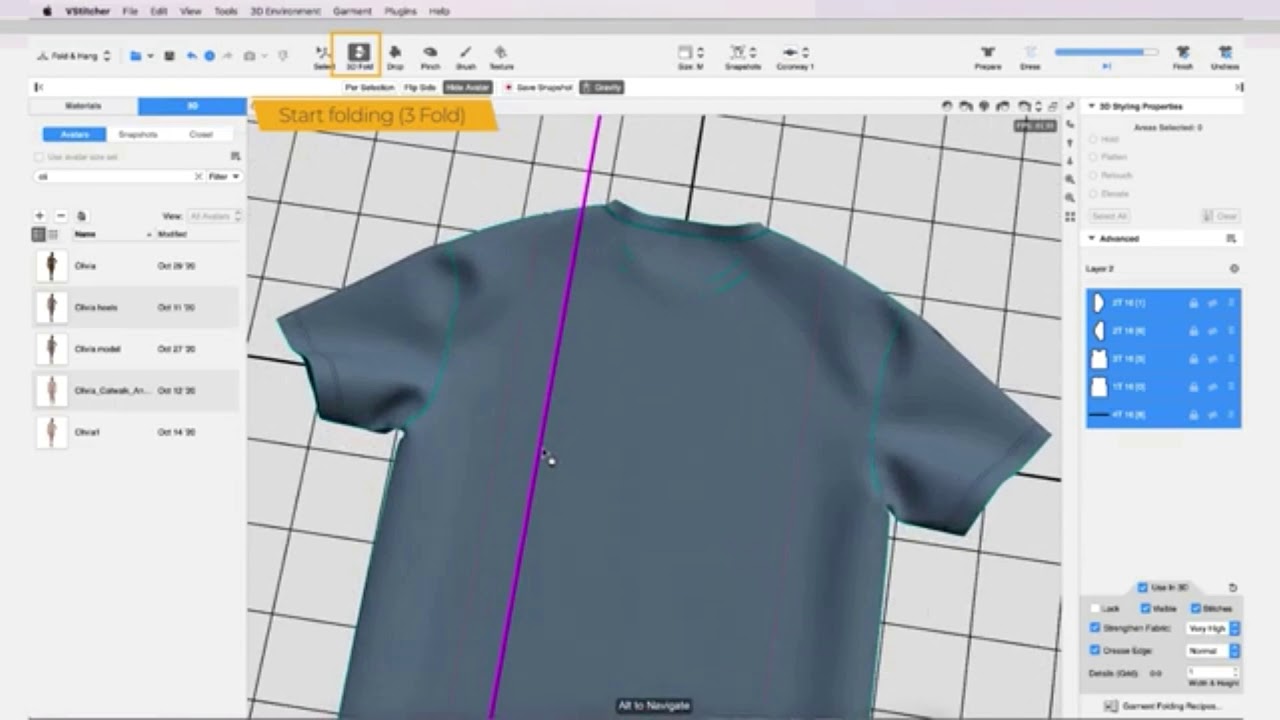This screenshot has width=1280, height=720.
Task: Reset advanced settings with circular arrow icon
Action: coord(1233,588)
